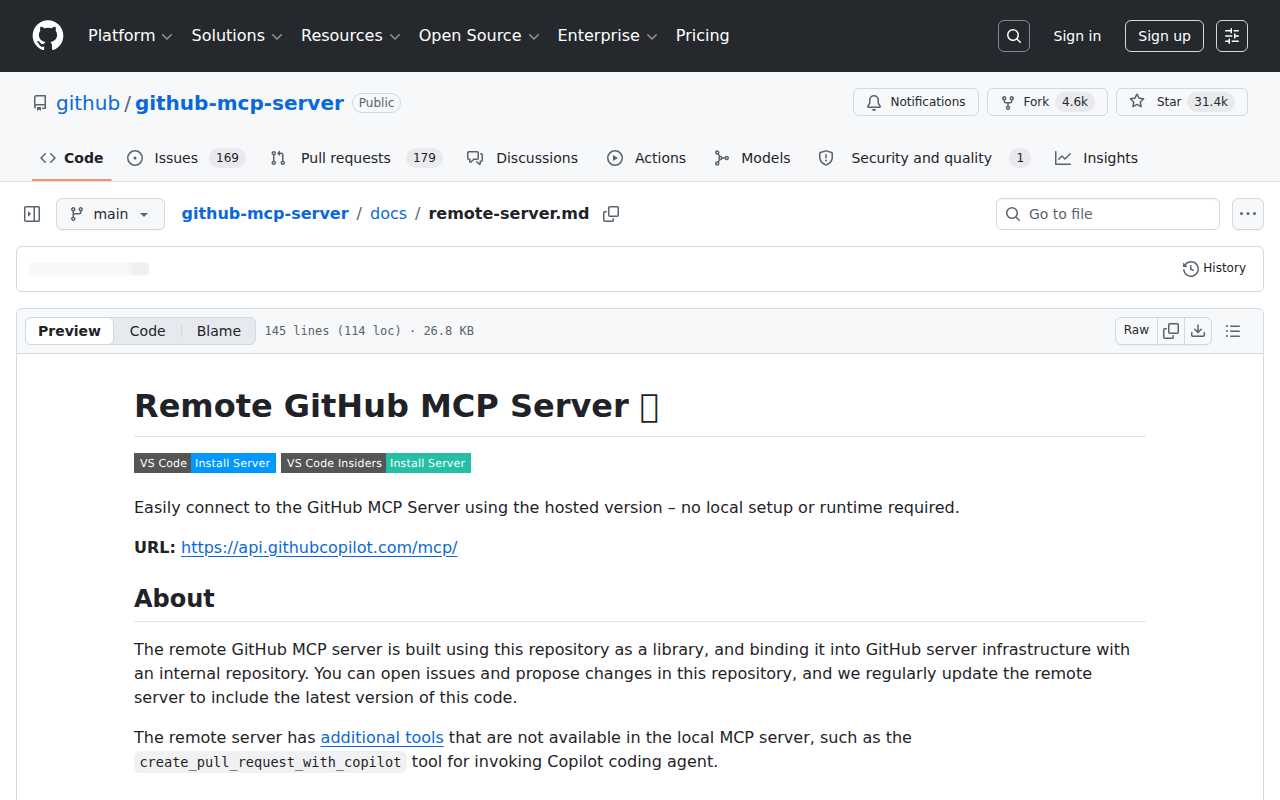Switch to the Code repository tab
Image resolution: width=1280 pixels, height=800 pixels.
(x=72, y=158)
